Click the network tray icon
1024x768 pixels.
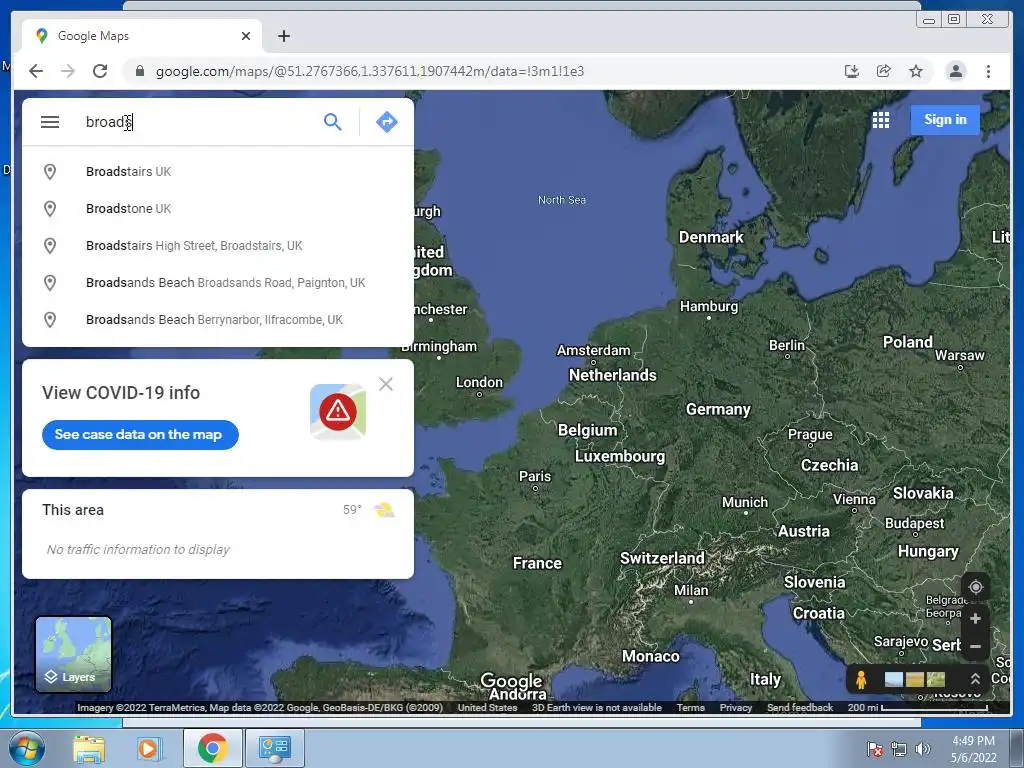(899, 749)
